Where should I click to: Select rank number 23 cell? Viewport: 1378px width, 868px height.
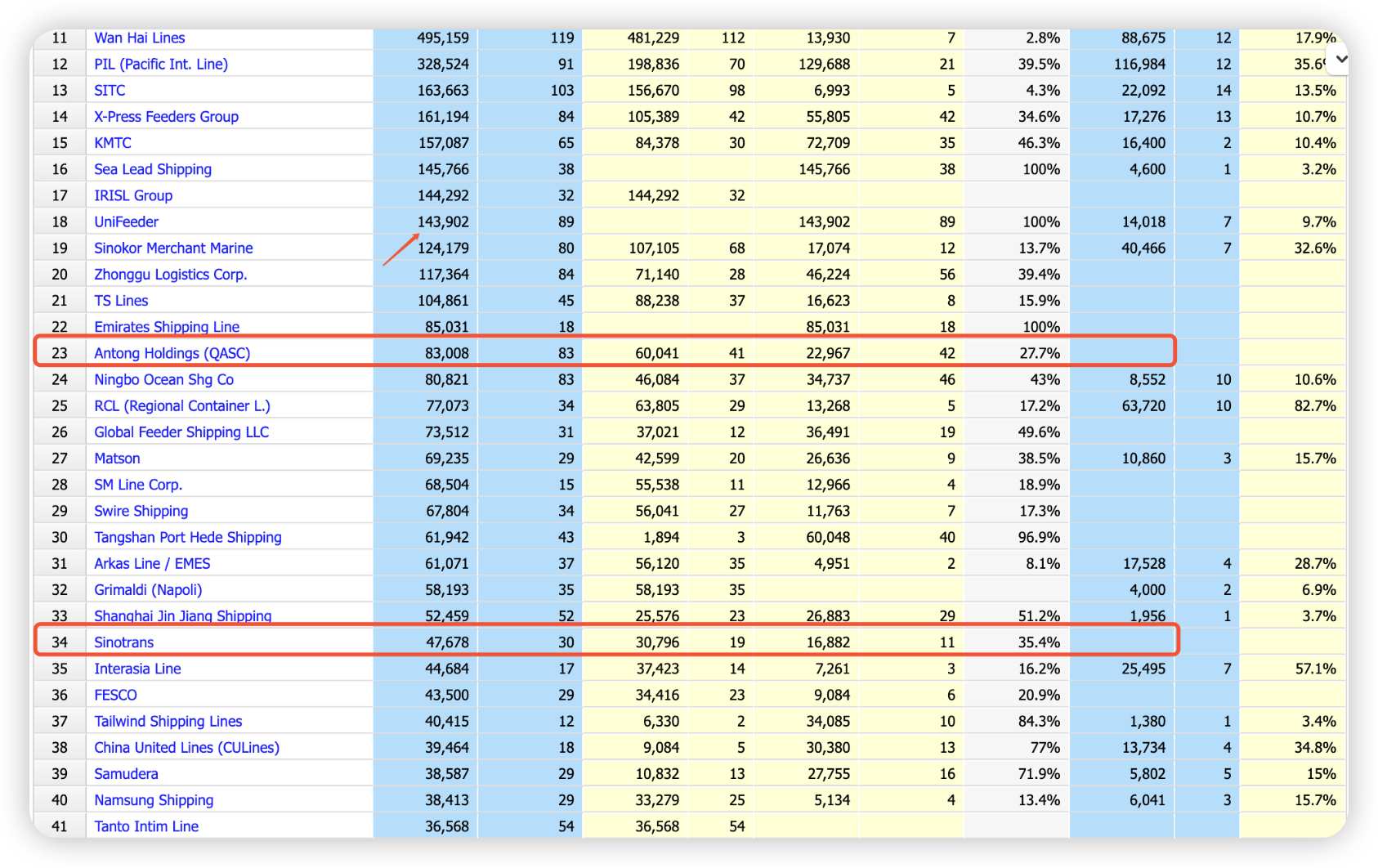60,353
